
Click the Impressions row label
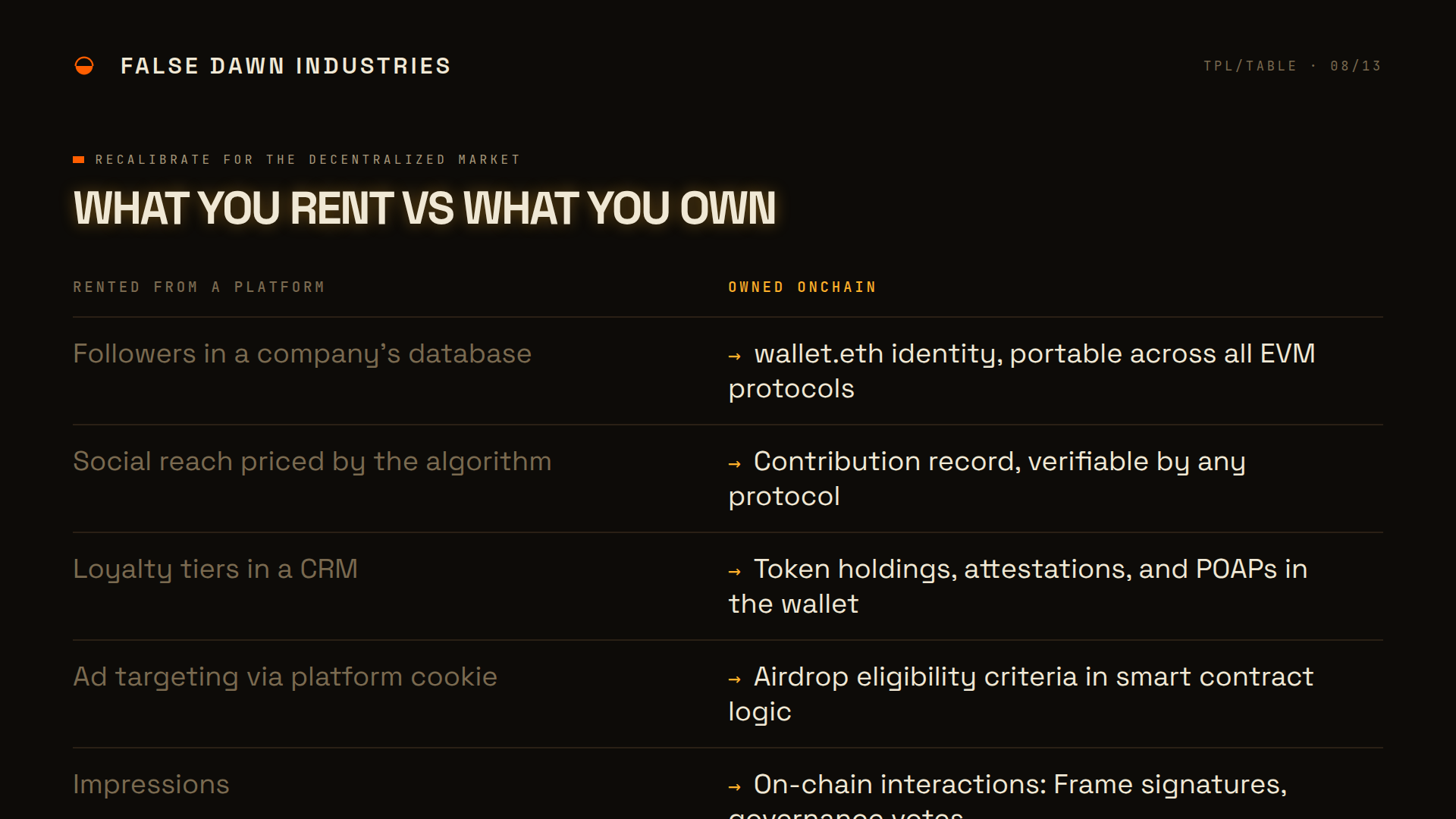pyautogui.click(x=151, y=785)
